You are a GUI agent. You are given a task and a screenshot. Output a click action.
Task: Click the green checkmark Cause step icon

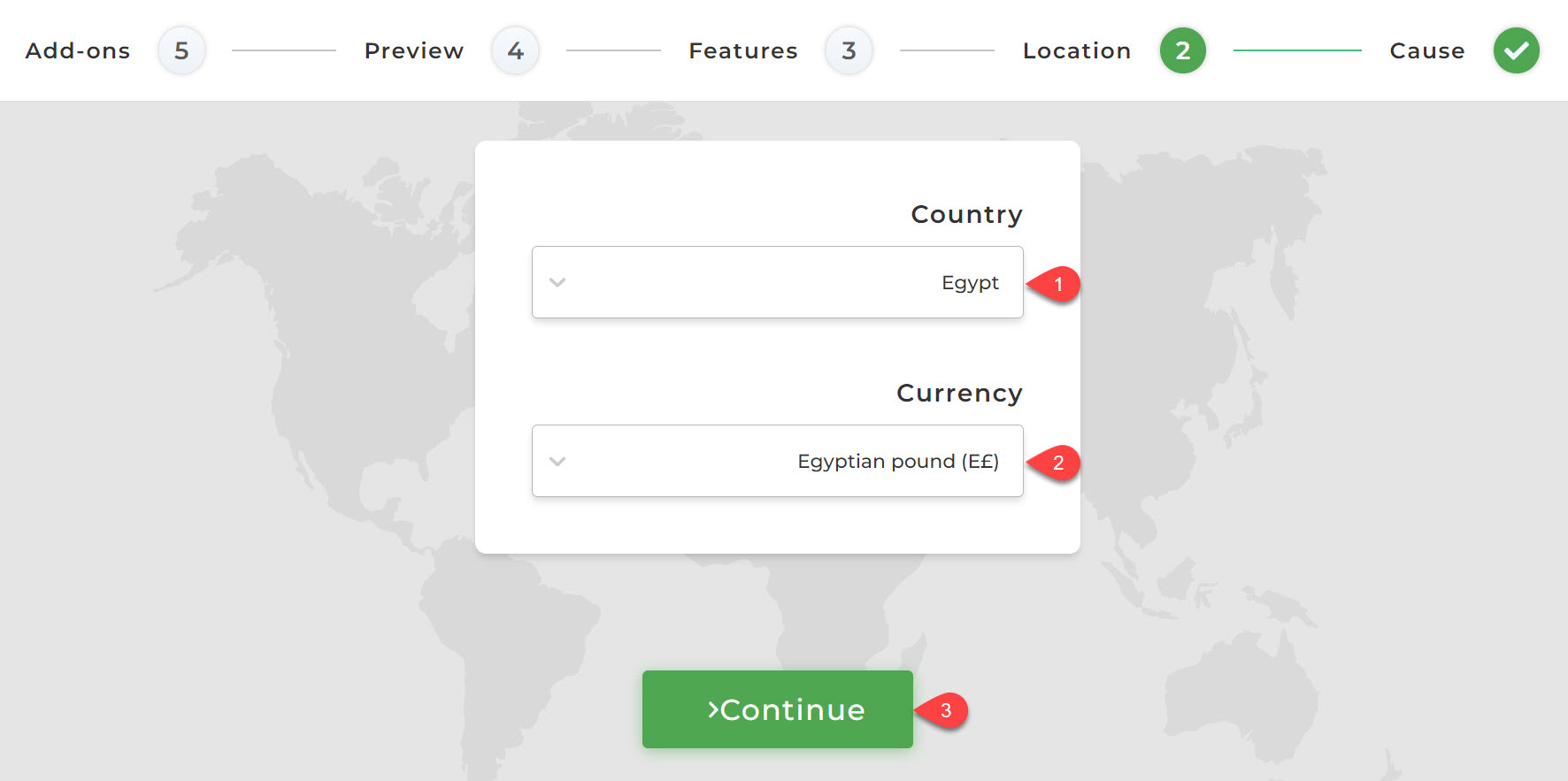1516,50
